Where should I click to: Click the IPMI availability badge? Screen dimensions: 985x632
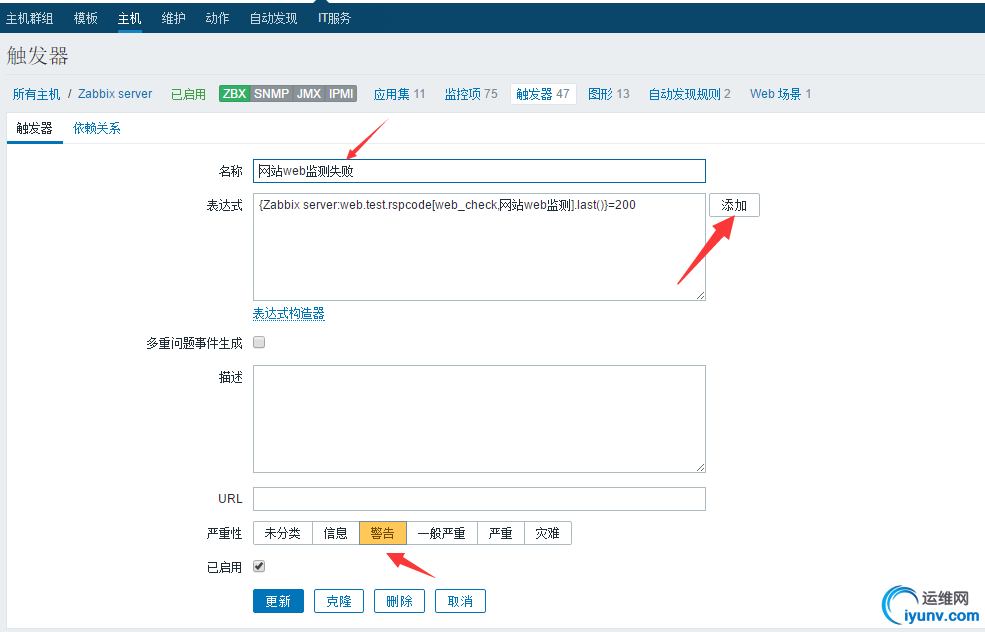point(341,94)
